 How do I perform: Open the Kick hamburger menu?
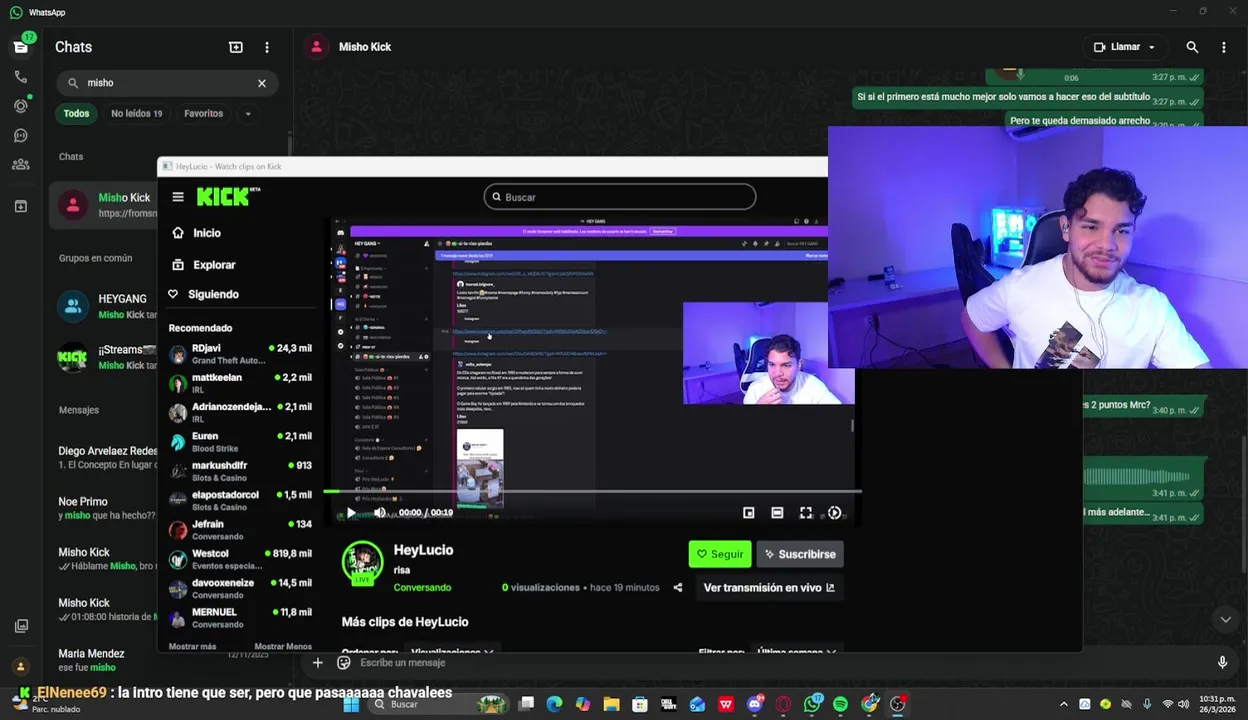pos(178,197)
